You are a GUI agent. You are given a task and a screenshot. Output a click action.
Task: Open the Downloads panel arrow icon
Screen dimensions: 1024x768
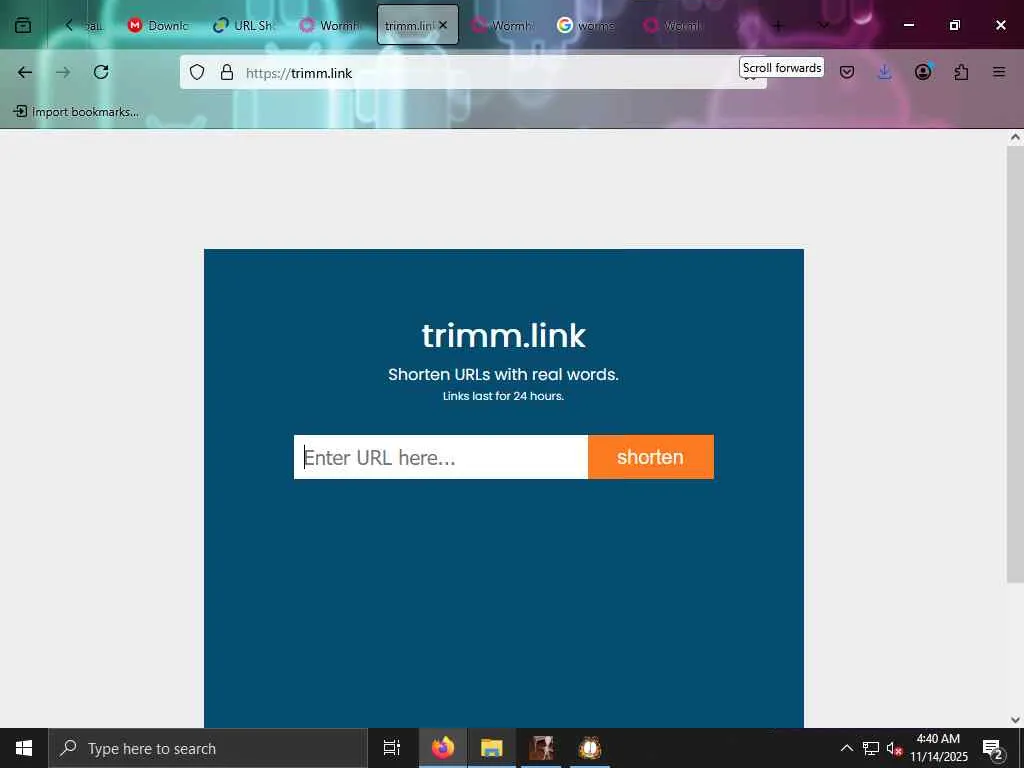point(885,72)
